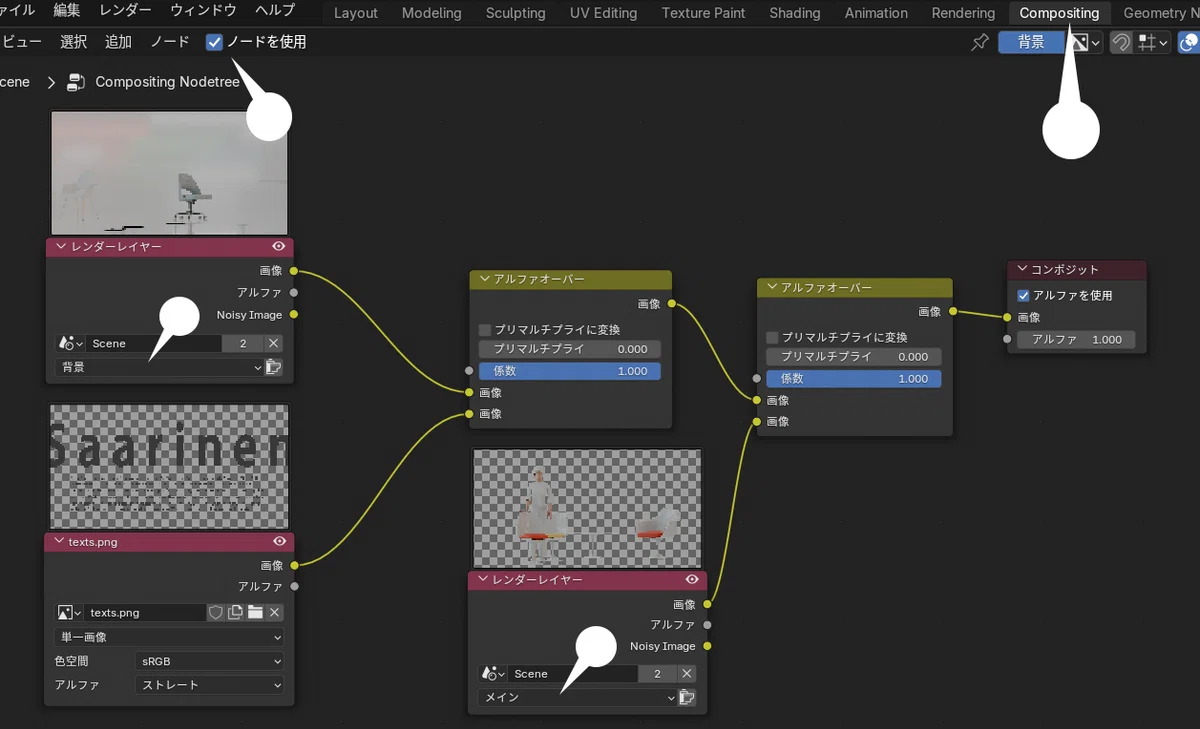
Task: Click アルファ 1.000 field on Composite node
Action: pyautogui.click(x=1076, y=340)
